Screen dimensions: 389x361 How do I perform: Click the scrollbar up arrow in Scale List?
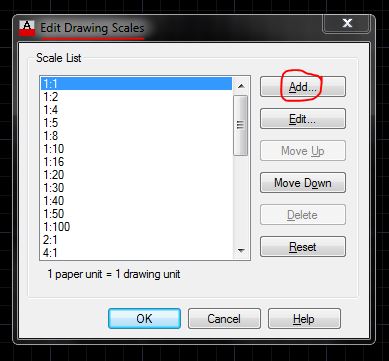[x=241, y=86]
